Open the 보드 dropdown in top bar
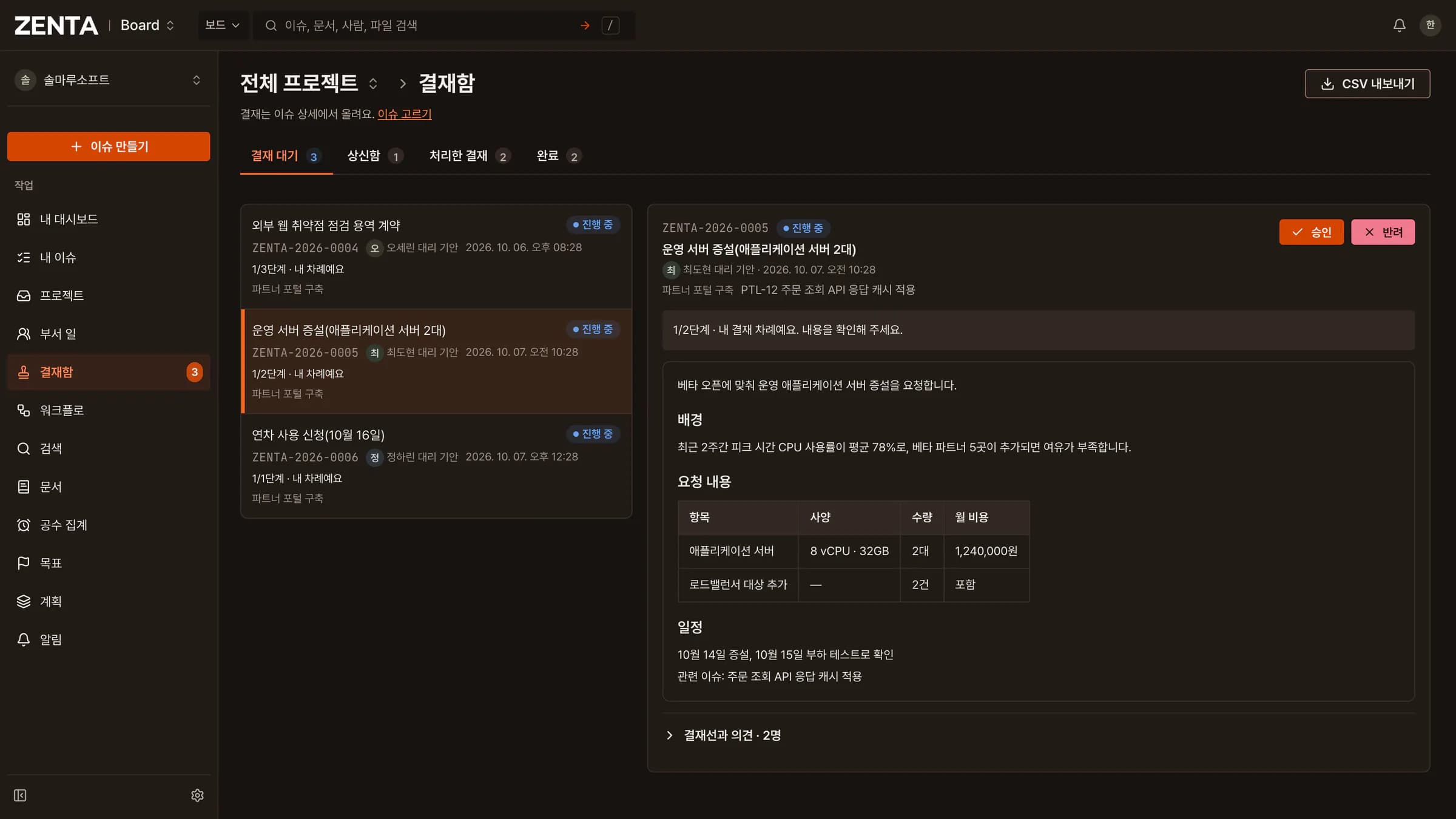 tap(222, 25)
